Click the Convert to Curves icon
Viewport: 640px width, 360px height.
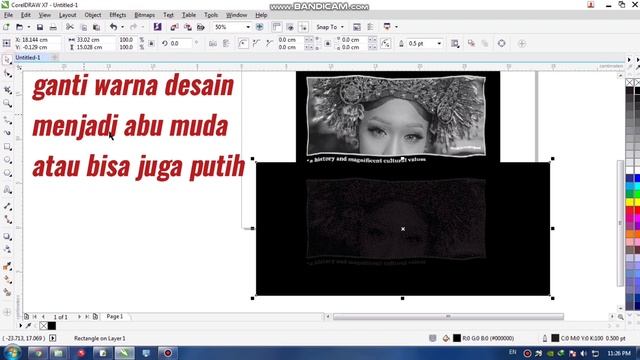pyautogui.click(x=502, y=43)
